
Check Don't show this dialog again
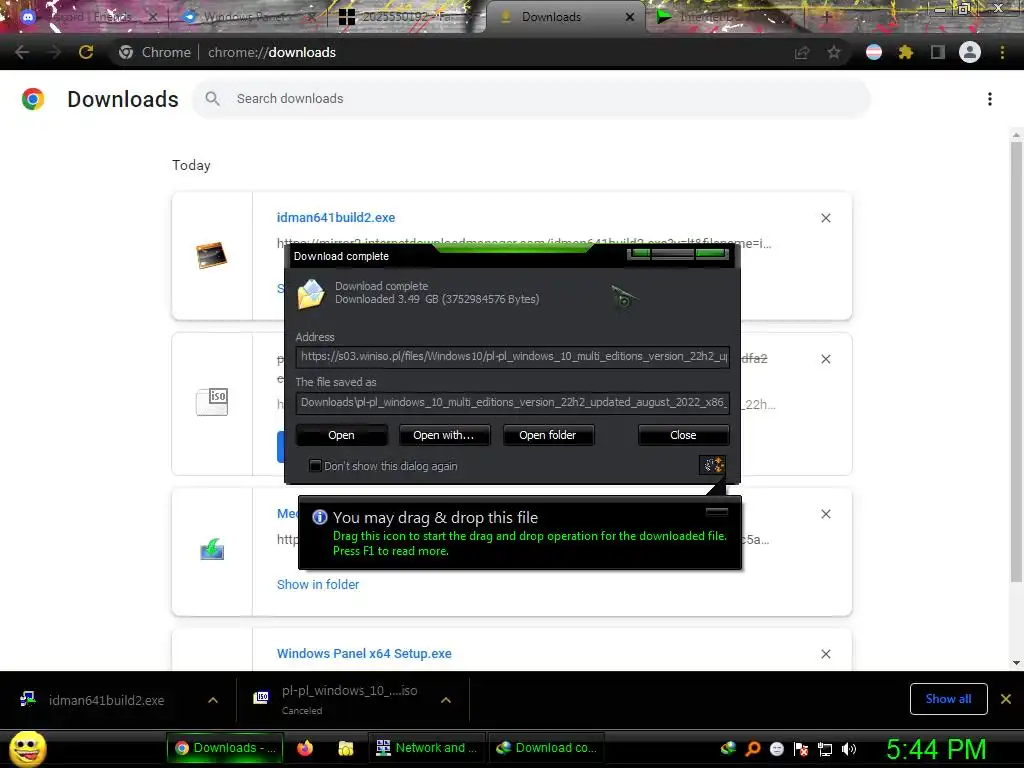coord(315,466)
